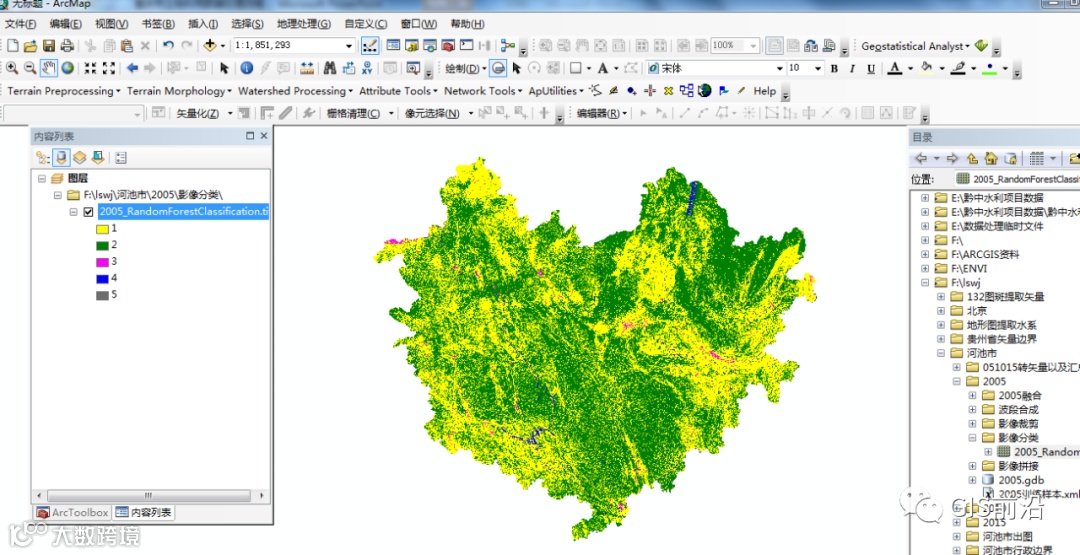This screenshot has height=555, width=1080.
Task: Apply italic text formatting
Action: [852, 68]
